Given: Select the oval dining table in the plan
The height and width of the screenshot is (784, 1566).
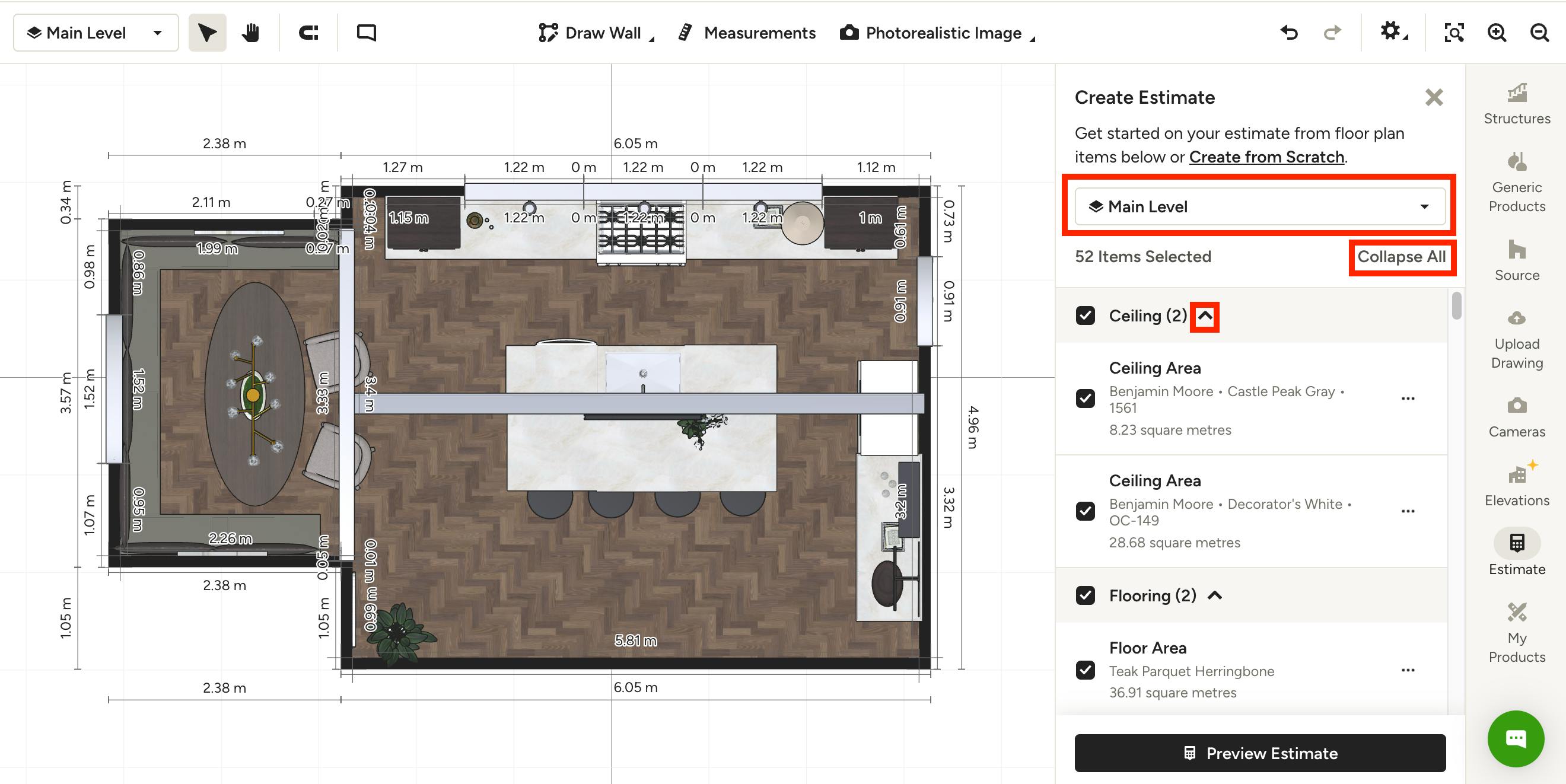Looking at the screenshot, I should 254,394.
